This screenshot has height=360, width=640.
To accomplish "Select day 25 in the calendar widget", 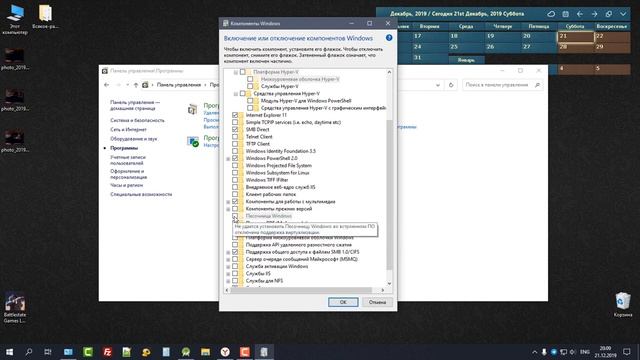I will [466, 47].
